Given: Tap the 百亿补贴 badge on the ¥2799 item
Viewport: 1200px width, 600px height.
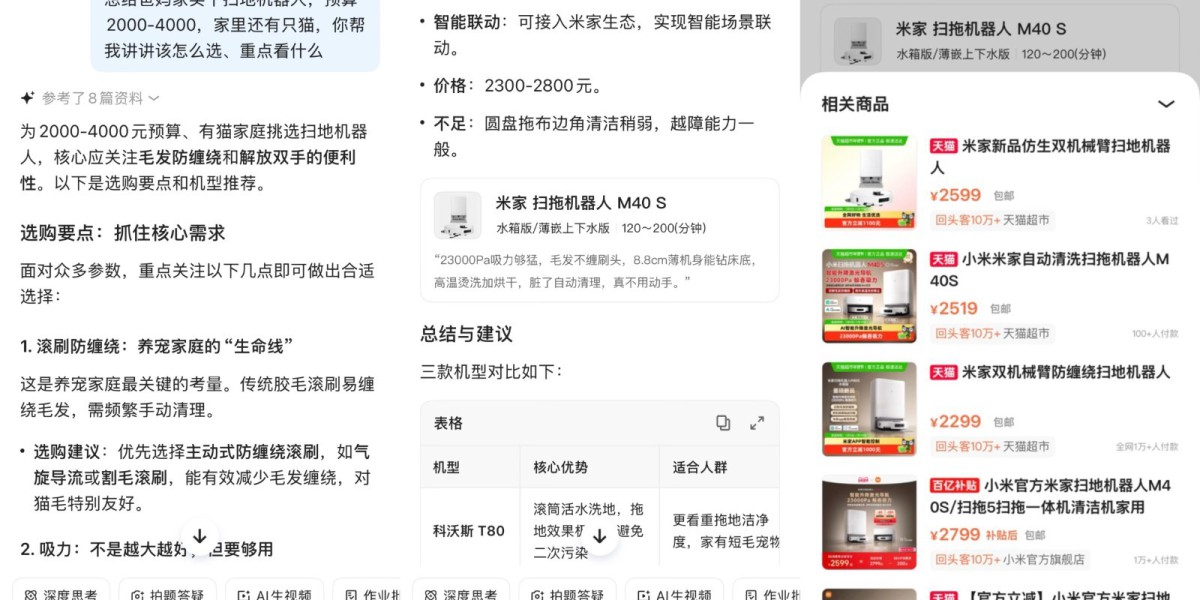Looking at the screenshot, I should (954, 485).
